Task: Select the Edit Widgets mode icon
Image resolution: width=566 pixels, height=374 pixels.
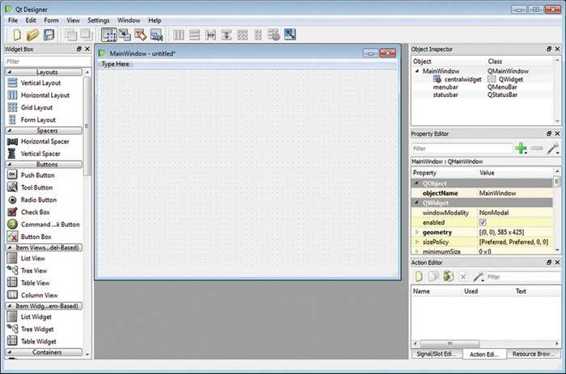Action: click(x=109, y=35)
